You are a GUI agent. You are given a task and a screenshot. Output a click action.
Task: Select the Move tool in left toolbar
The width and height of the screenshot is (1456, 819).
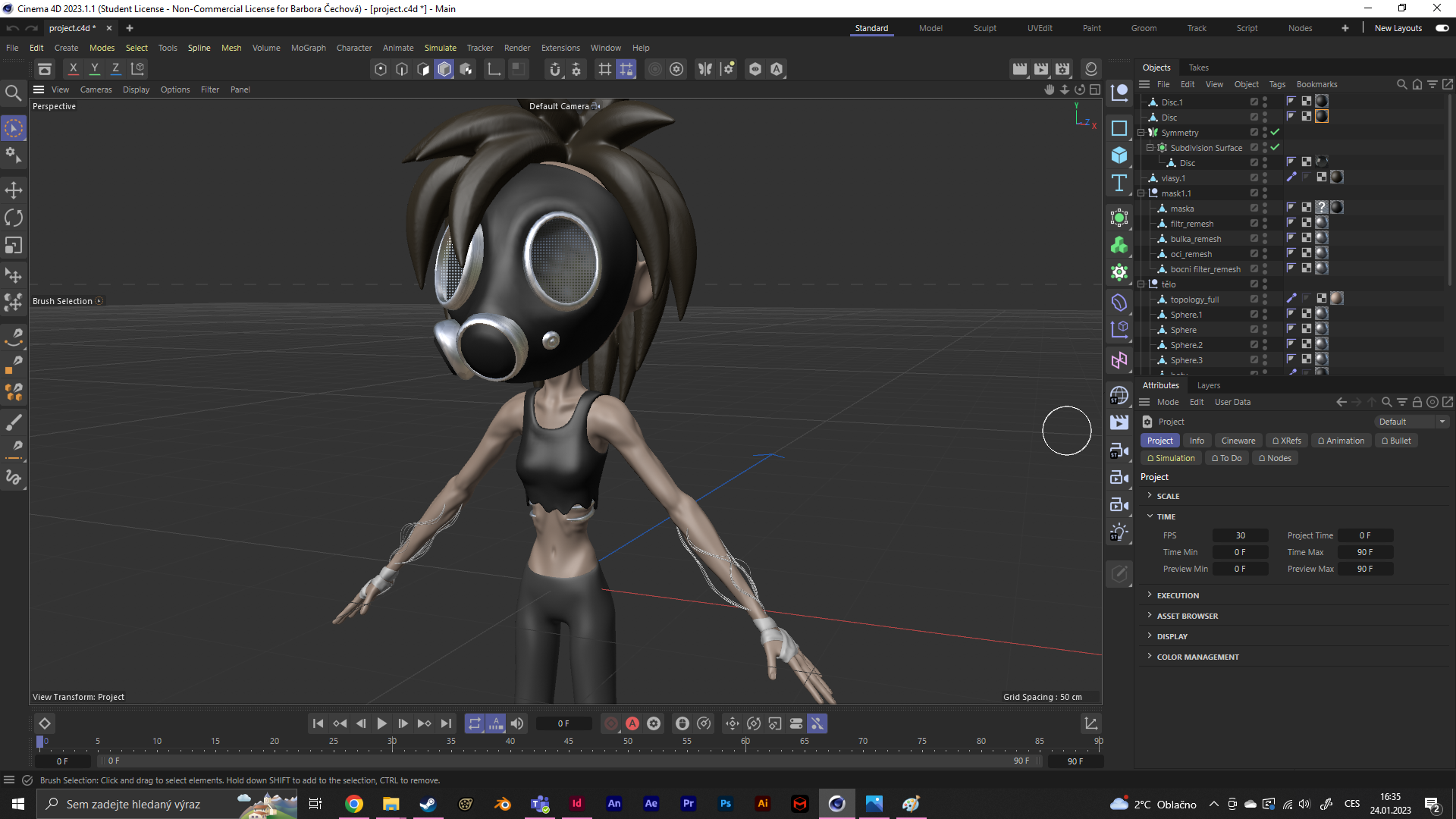tap(14, 190)
